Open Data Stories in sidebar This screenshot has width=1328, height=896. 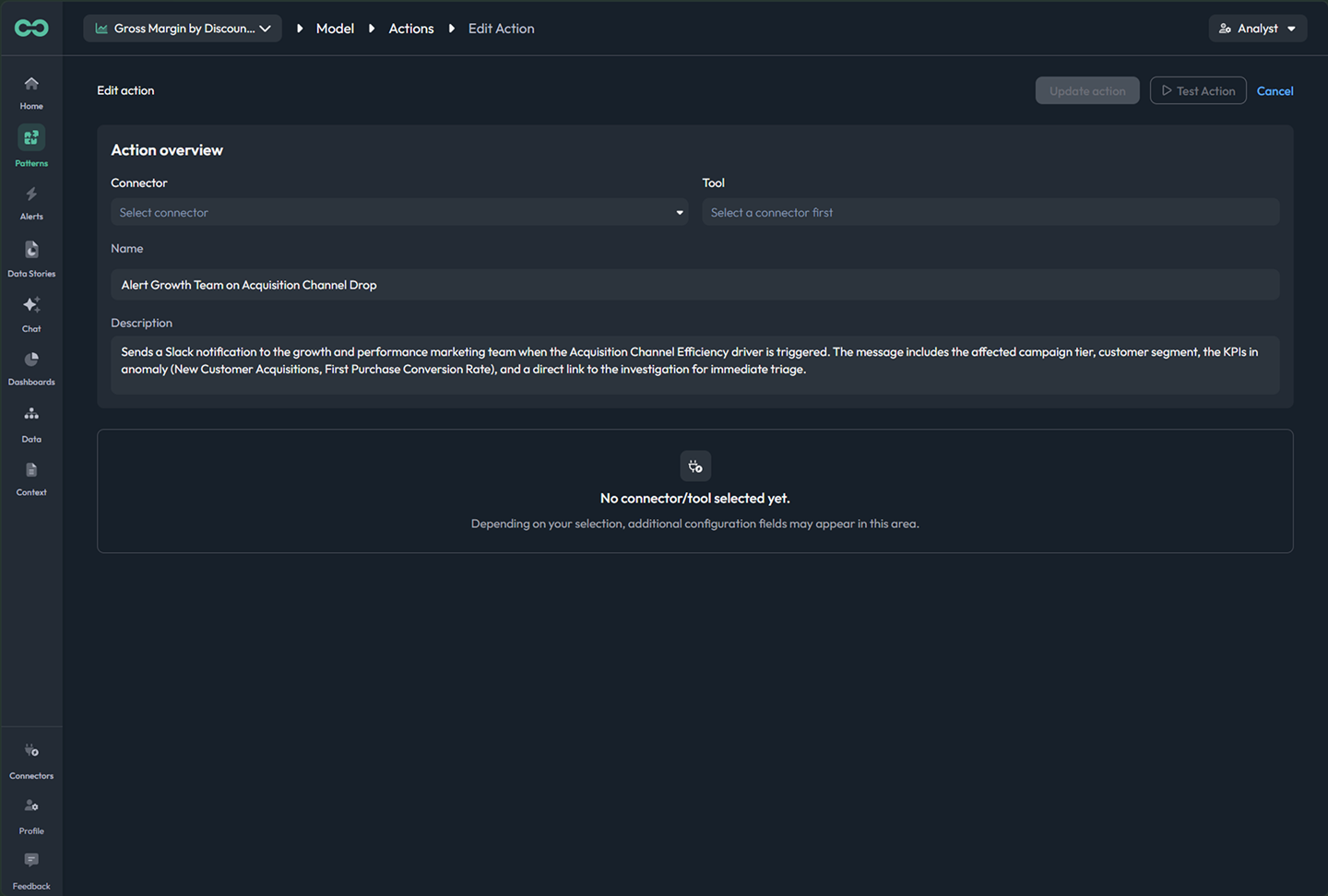31,259
